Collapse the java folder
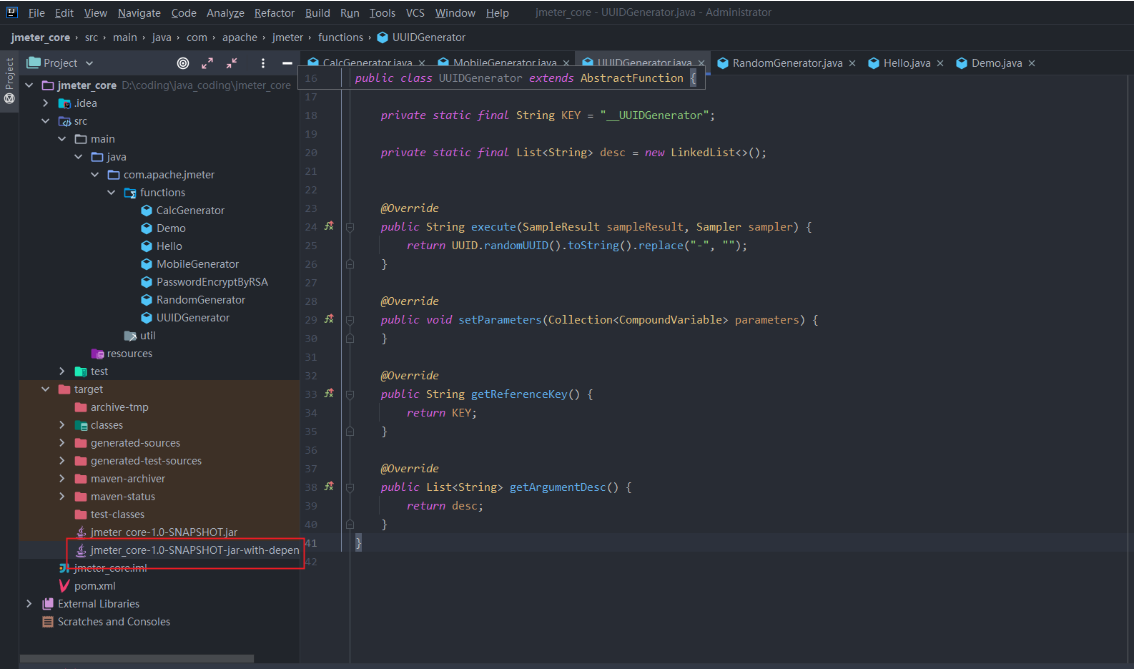Image resolution: width=1134 pixels, height=669 pixels. click(78, 157)
